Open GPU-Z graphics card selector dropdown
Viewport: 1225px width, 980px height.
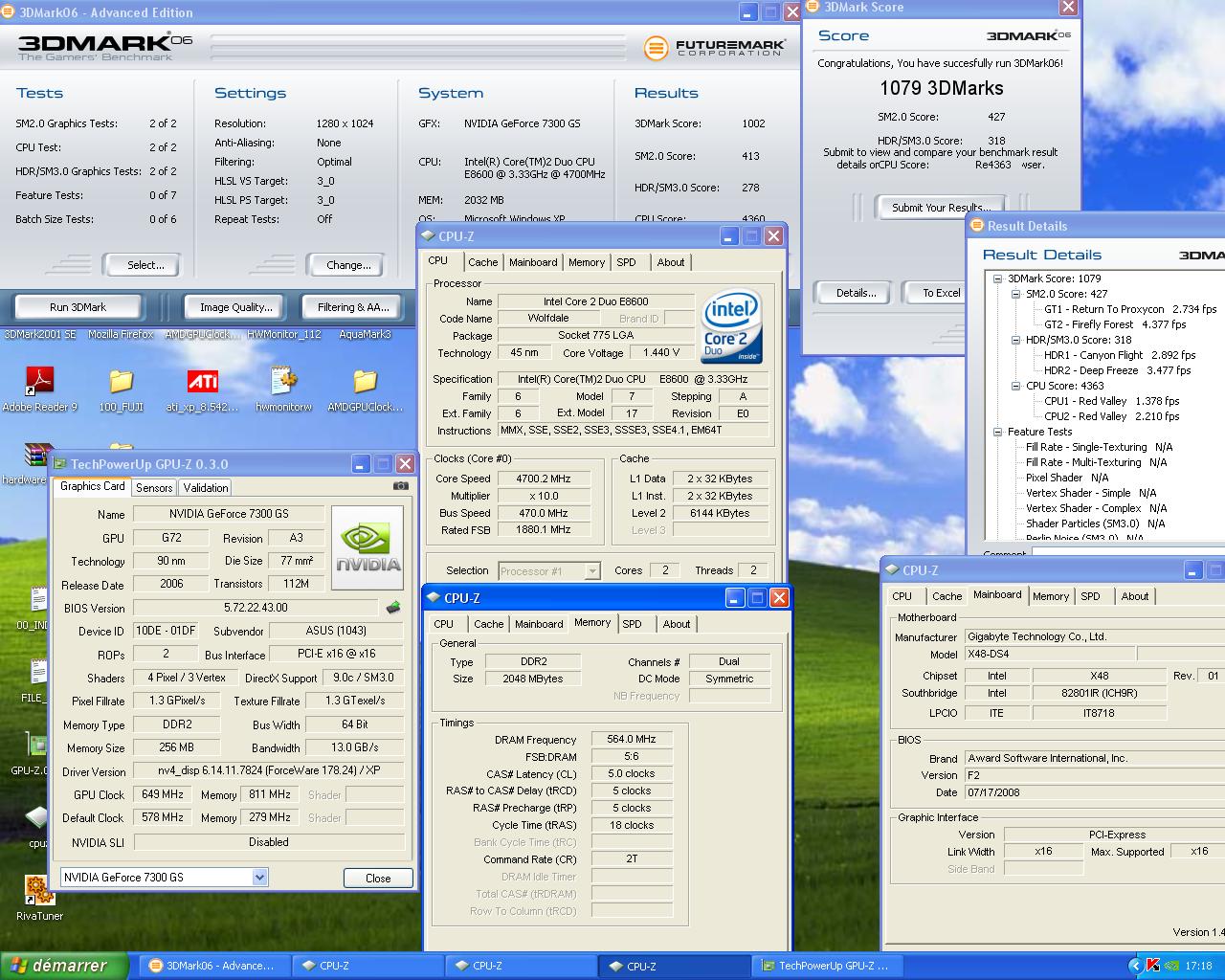[259, 877]
